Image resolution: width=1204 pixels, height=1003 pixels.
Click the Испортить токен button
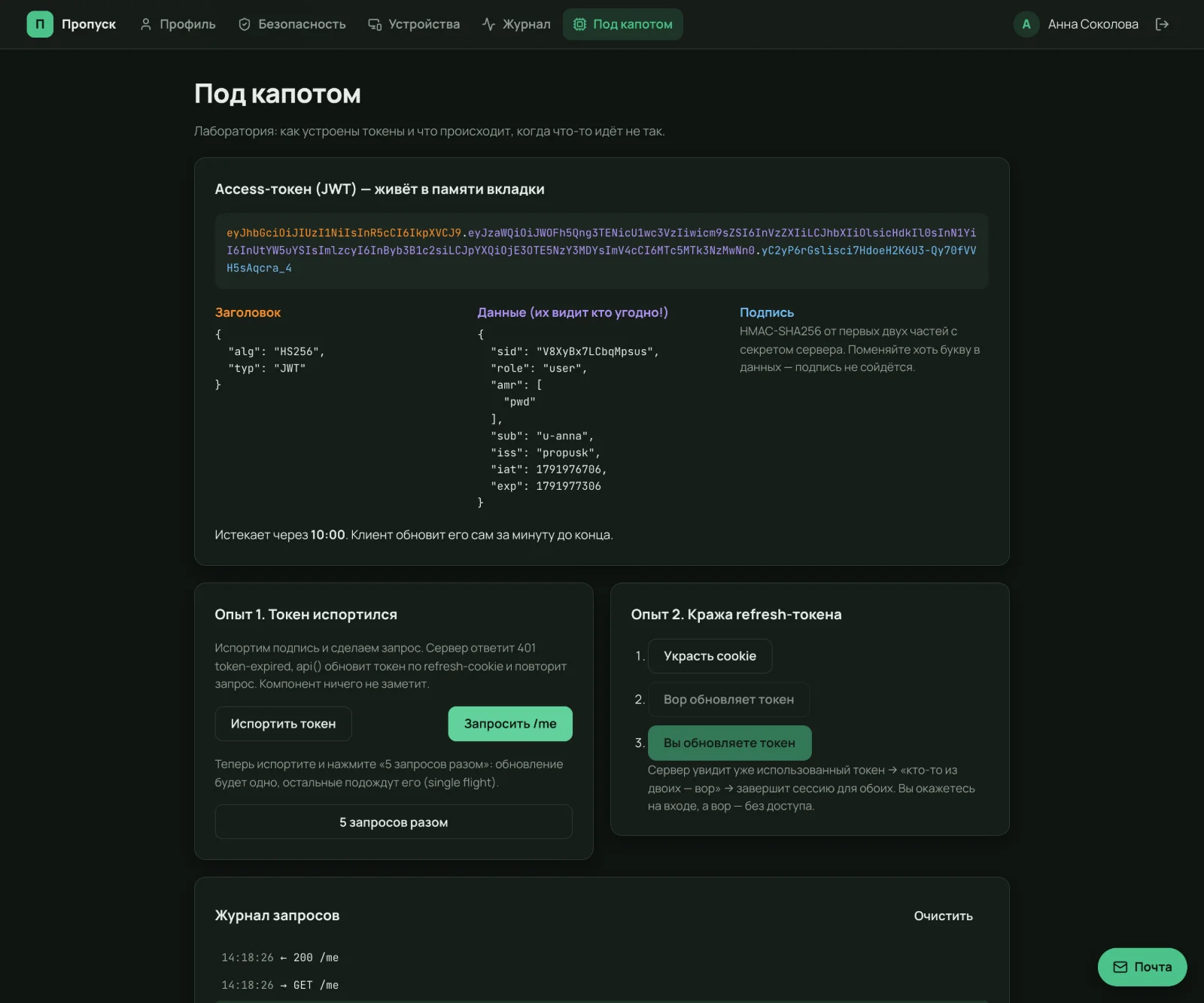283,724
